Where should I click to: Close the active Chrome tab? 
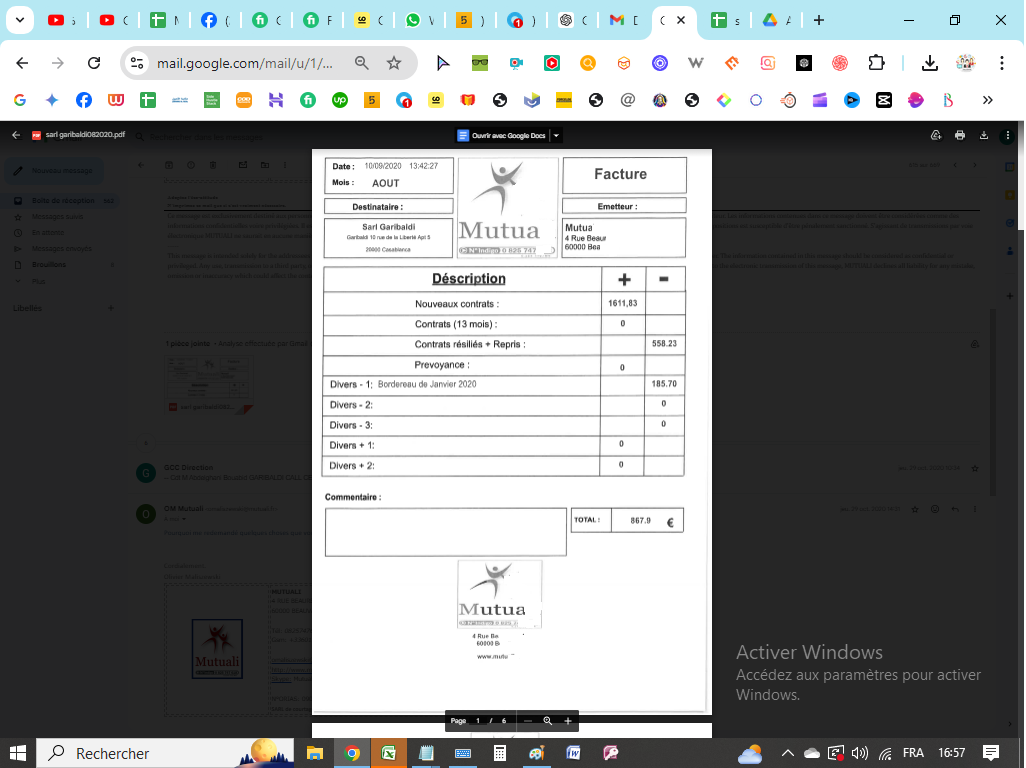681,20
